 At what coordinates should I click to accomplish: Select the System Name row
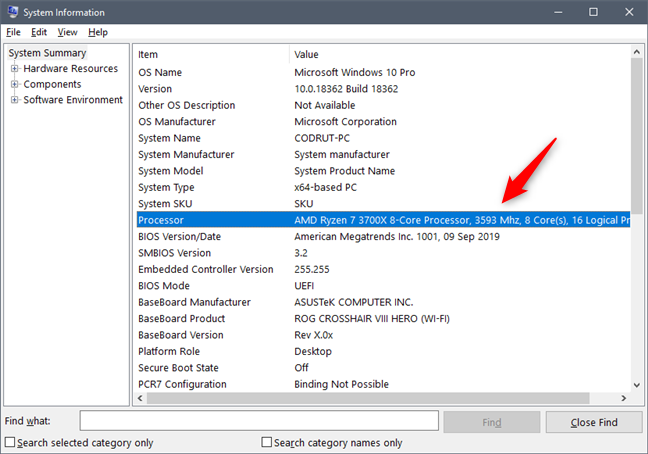[383, 138]
